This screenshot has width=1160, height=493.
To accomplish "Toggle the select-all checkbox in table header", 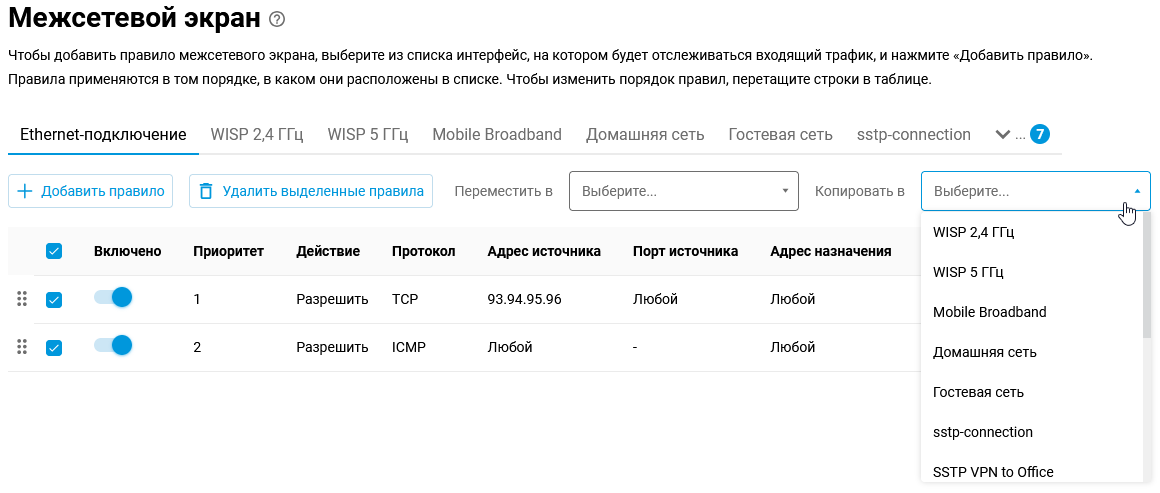I will tap(54, 252).
